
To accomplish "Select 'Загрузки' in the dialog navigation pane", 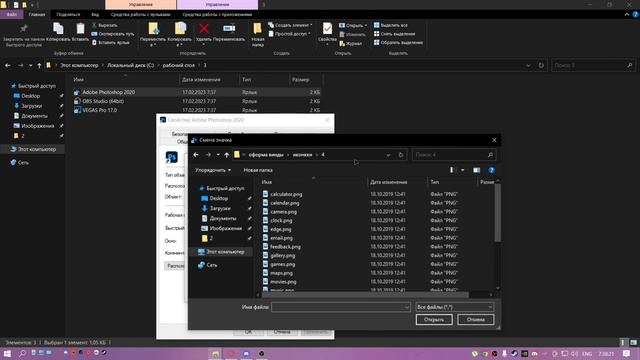I will click(220, 208).
